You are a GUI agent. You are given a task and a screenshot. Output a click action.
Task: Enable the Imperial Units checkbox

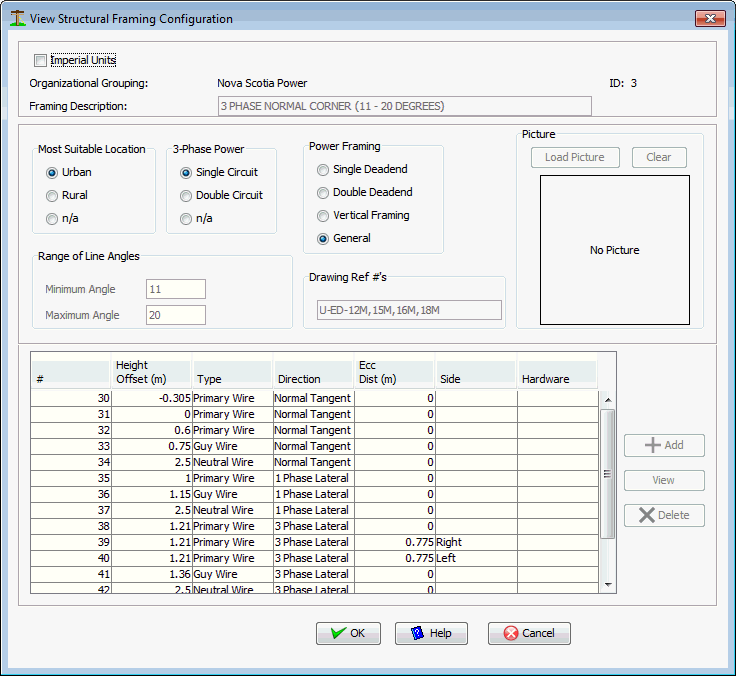41,60
